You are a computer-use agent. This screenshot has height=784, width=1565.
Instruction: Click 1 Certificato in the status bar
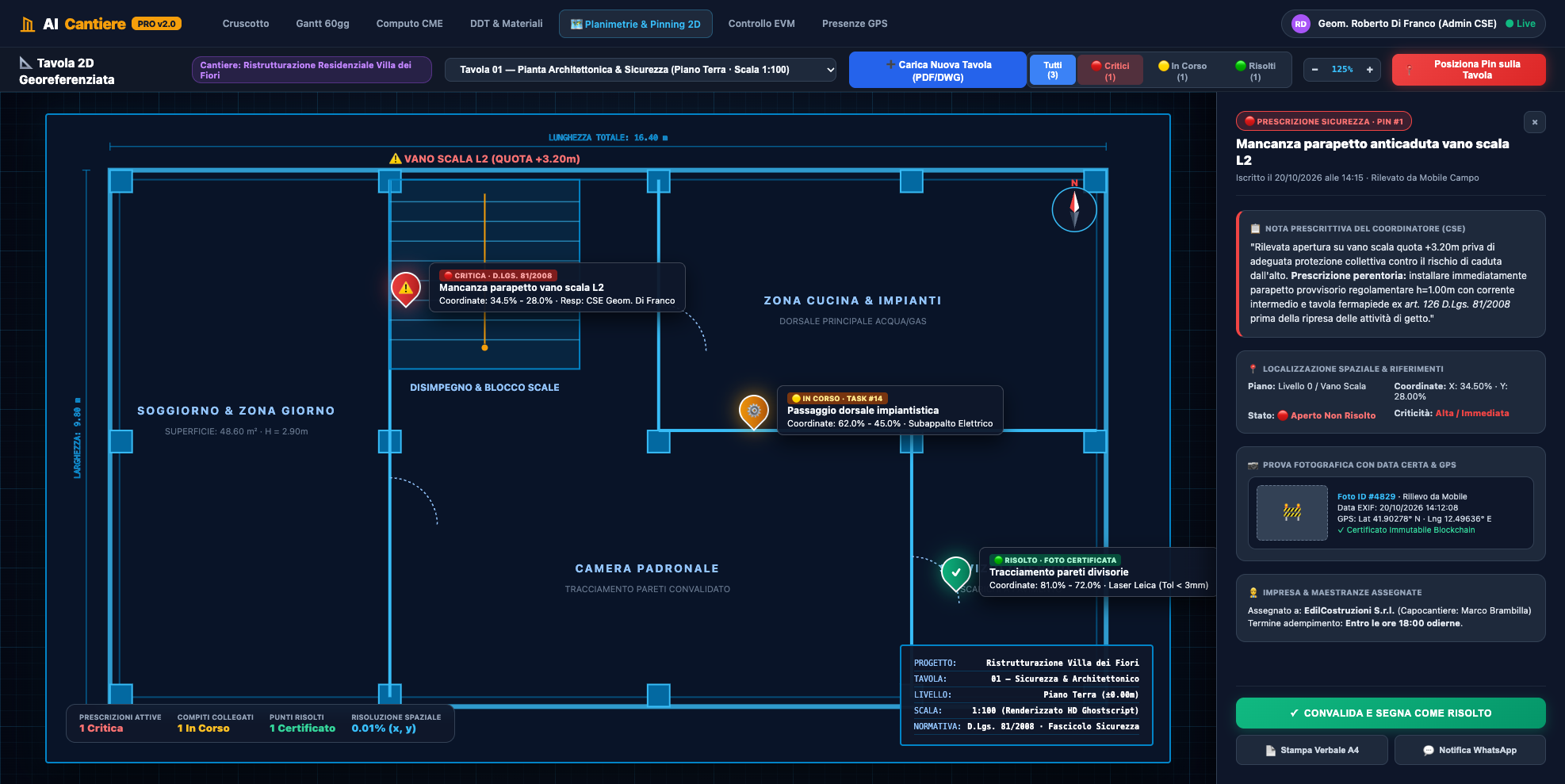303,729
